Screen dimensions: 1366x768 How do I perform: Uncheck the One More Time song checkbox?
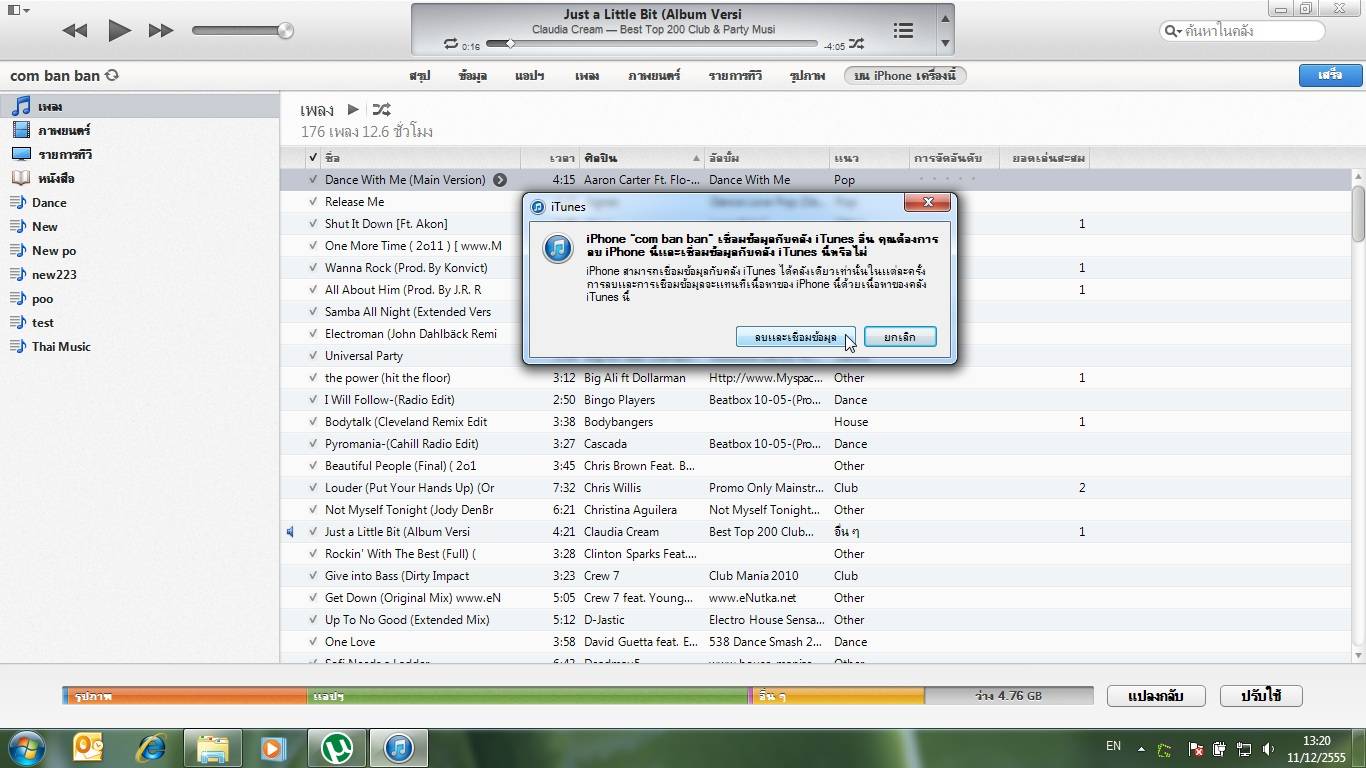click(x=313, y=246)
